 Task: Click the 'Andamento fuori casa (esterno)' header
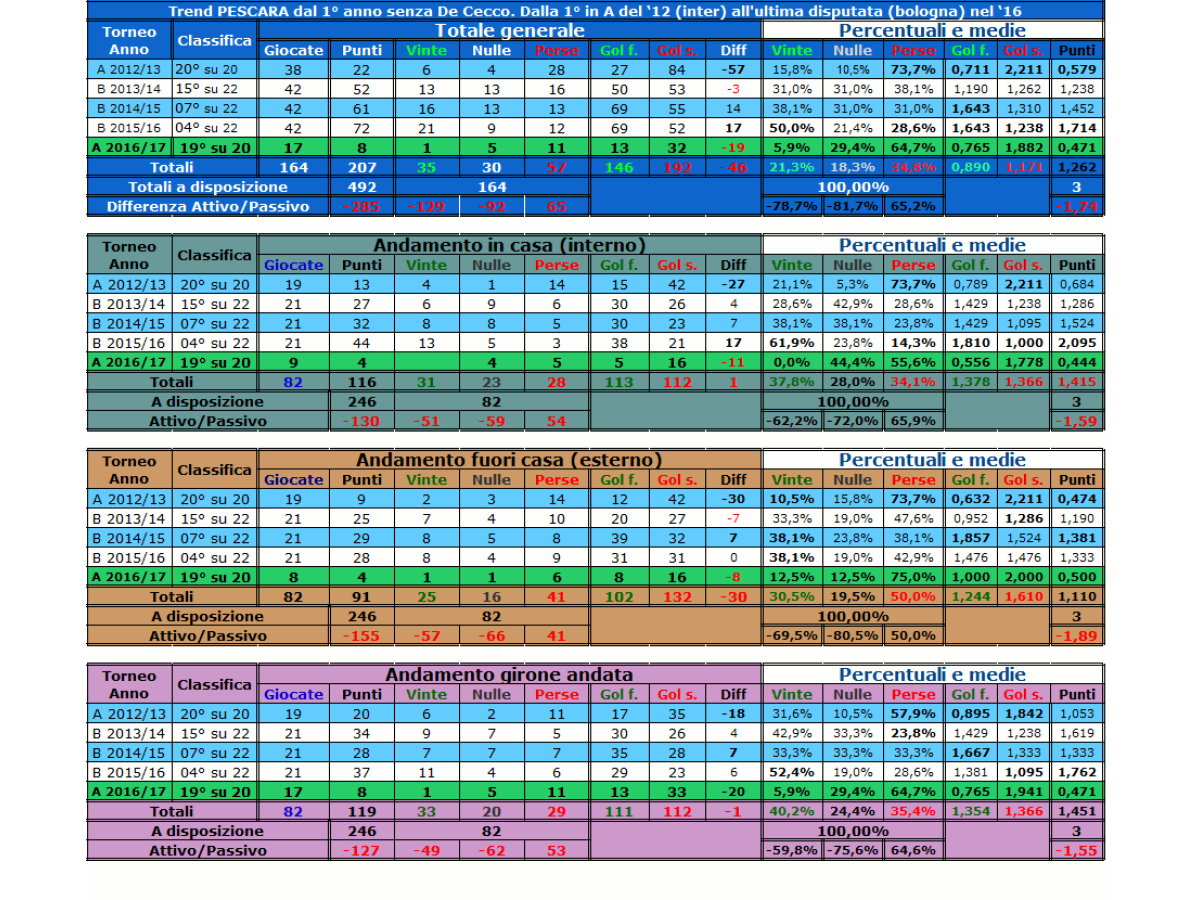click(509, 460)
